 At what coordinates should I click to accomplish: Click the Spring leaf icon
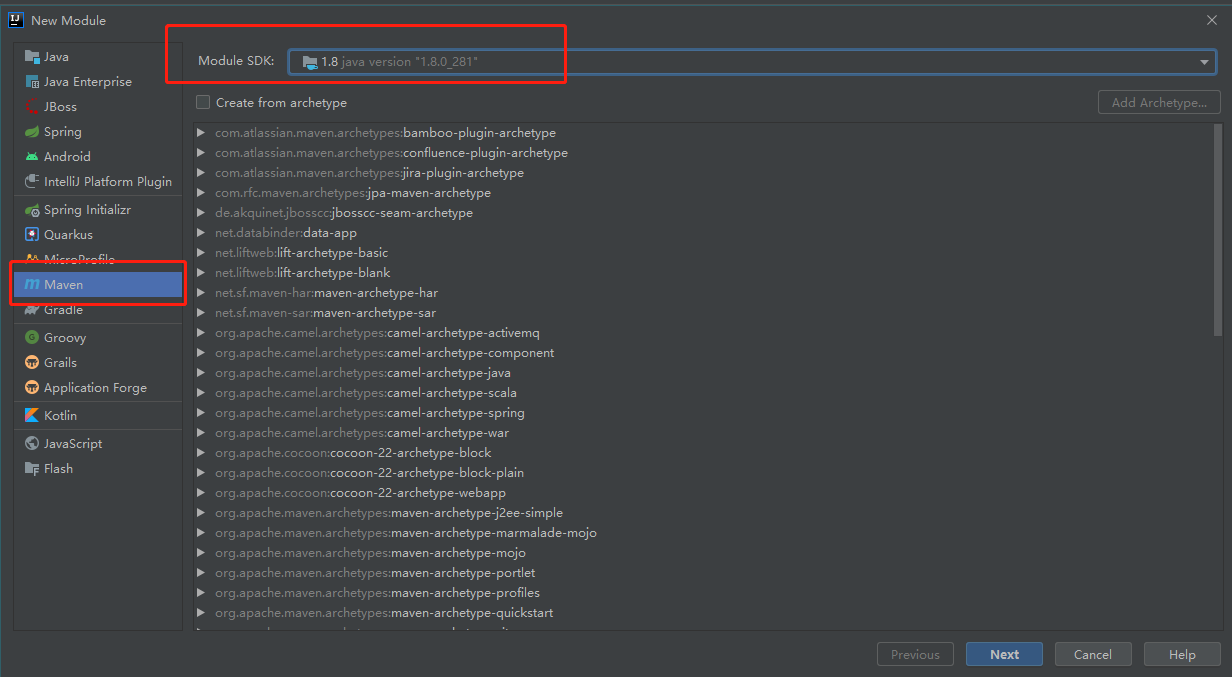32,132
